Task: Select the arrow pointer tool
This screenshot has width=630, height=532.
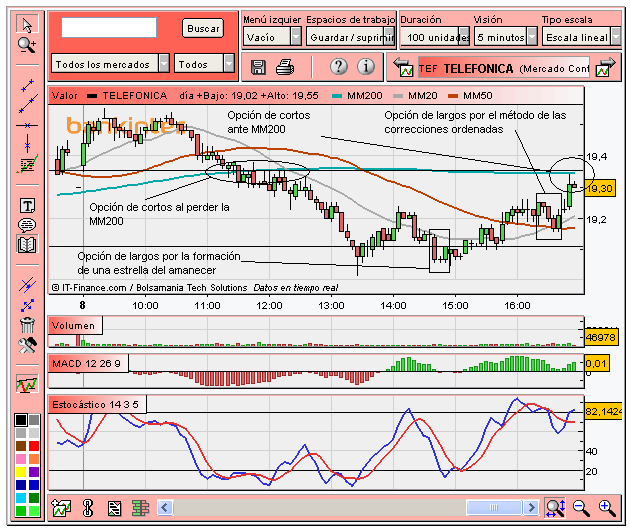Action: pos(27,25)
